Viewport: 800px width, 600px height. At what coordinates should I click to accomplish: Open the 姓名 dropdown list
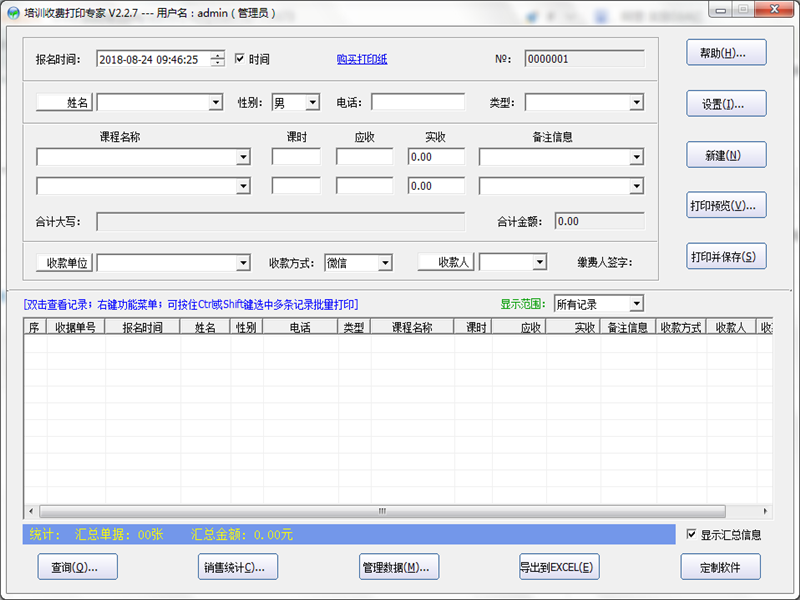coord(216,103)
